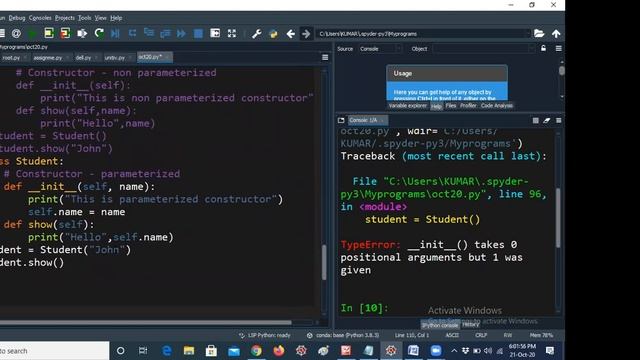
Task: Switch to the IPython console tab
Action: 440,325
